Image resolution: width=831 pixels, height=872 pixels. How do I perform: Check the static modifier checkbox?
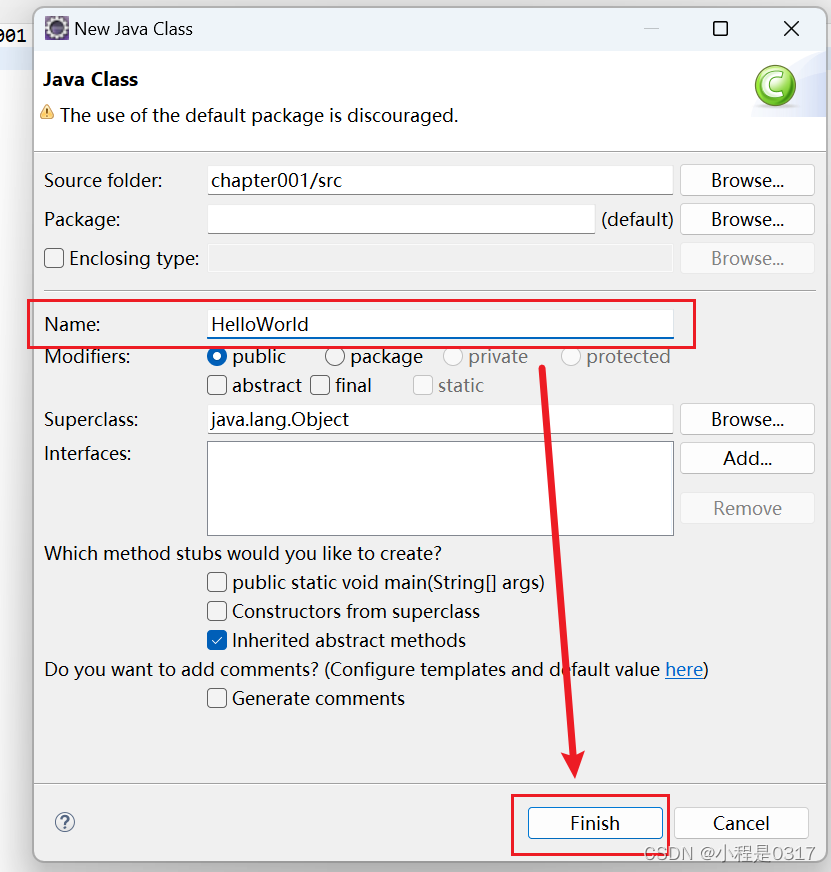[x=423, y=385]
